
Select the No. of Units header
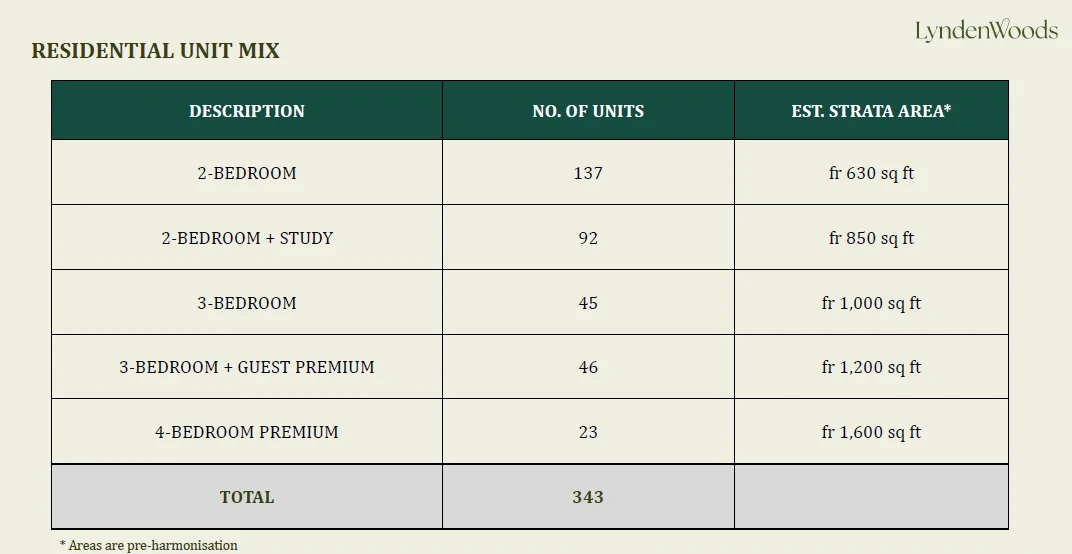click(x=588, y=111)
